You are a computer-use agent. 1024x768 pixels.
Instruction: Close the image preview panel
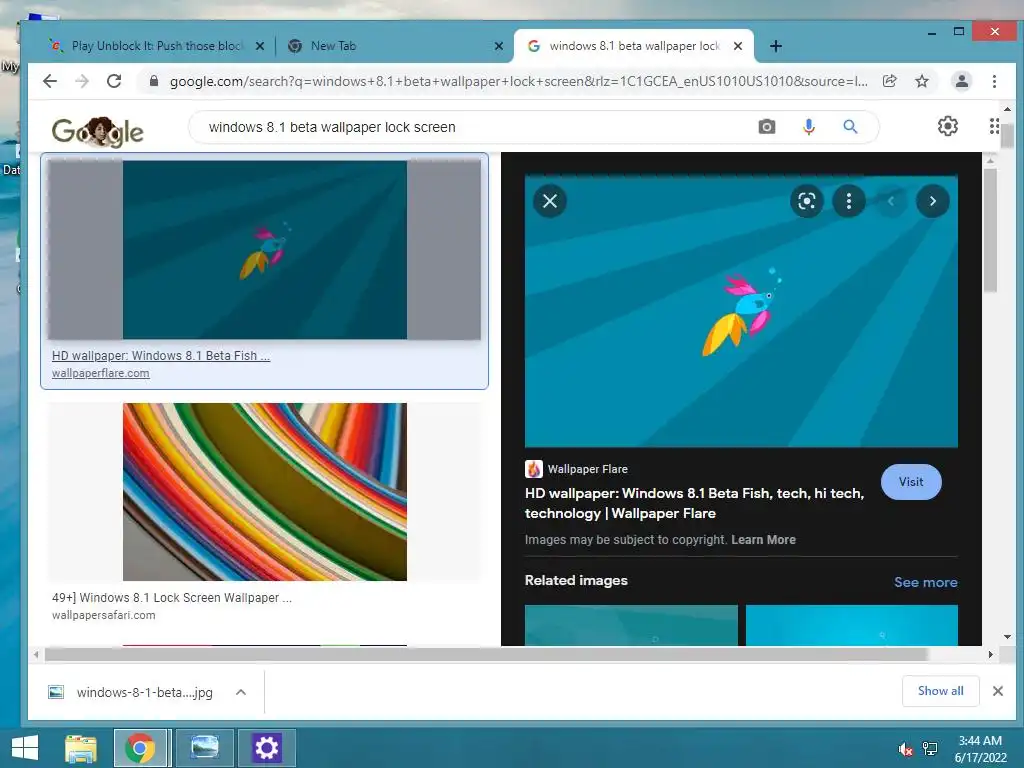point(550,201)
